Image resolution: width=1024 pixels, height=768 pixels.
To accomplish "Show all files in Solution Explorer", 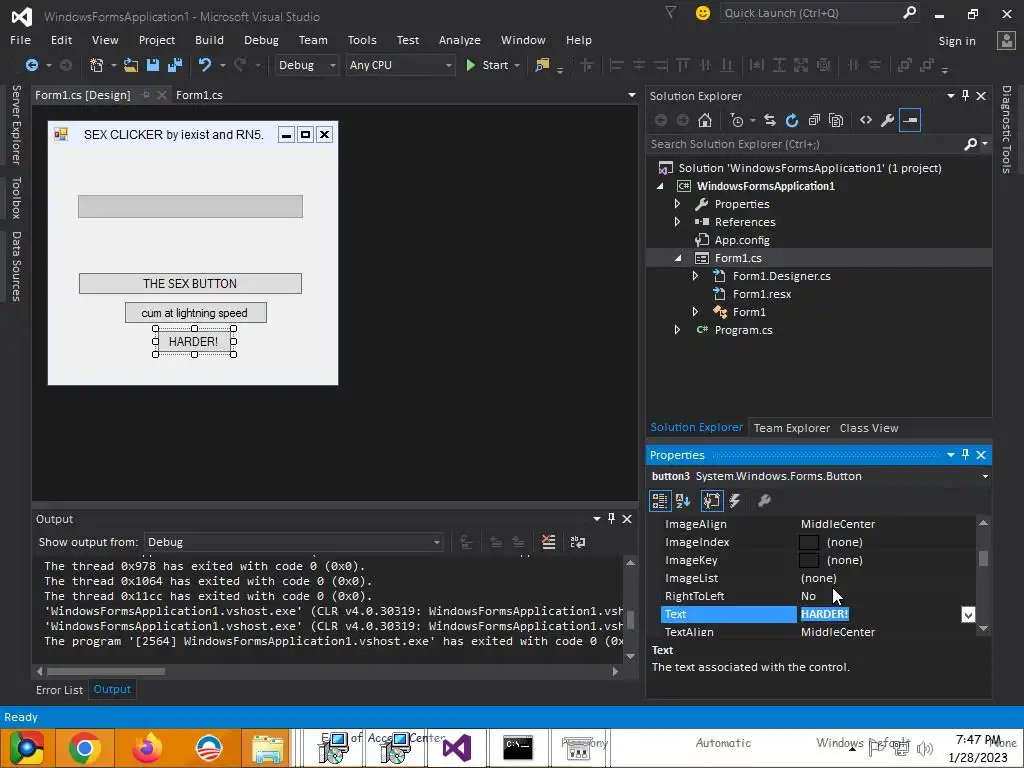I will [836, 120].
